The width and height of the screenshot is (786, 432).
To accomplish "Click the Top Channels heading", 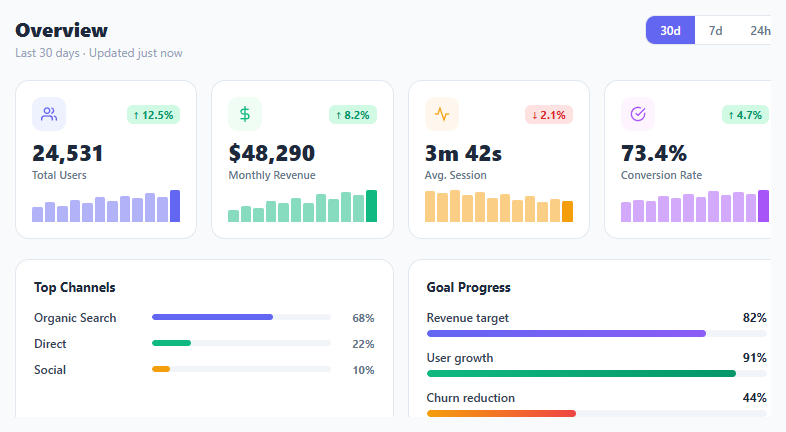I will tap(75, 288).
